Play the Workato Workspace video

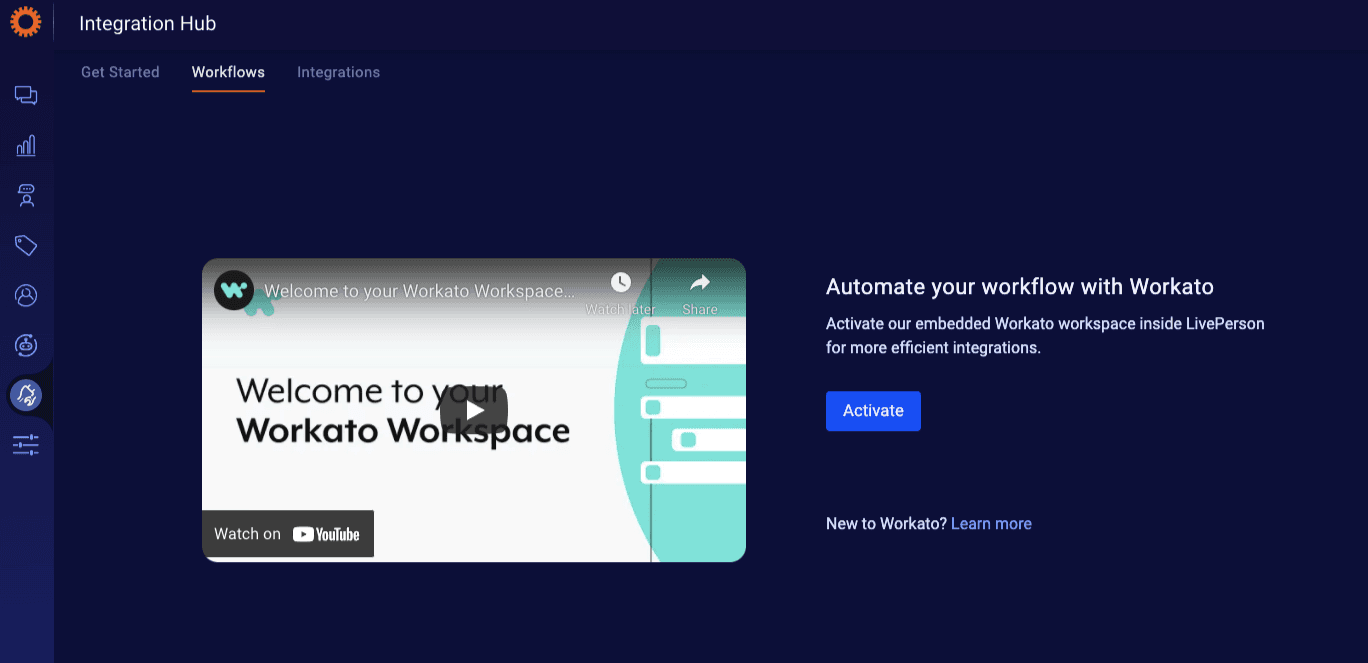474,410
